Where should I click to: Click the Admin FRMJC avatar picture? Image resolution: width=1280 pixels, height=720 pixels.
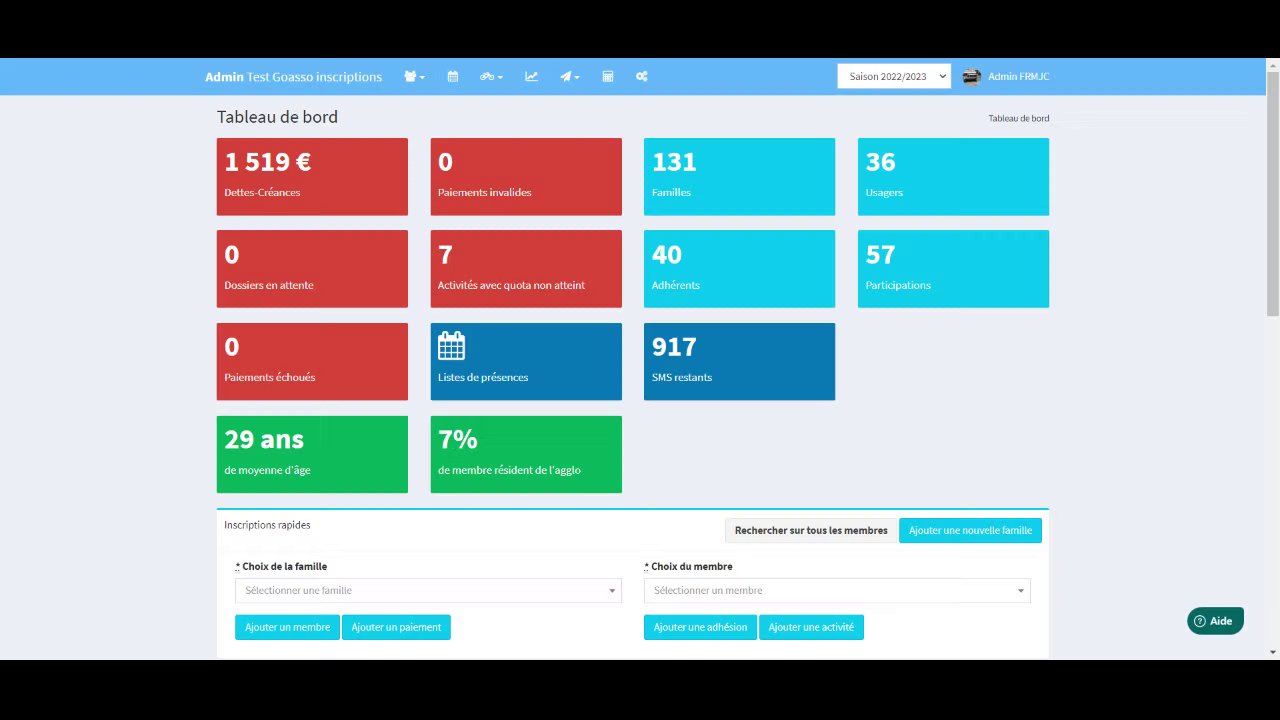[971, 77]
